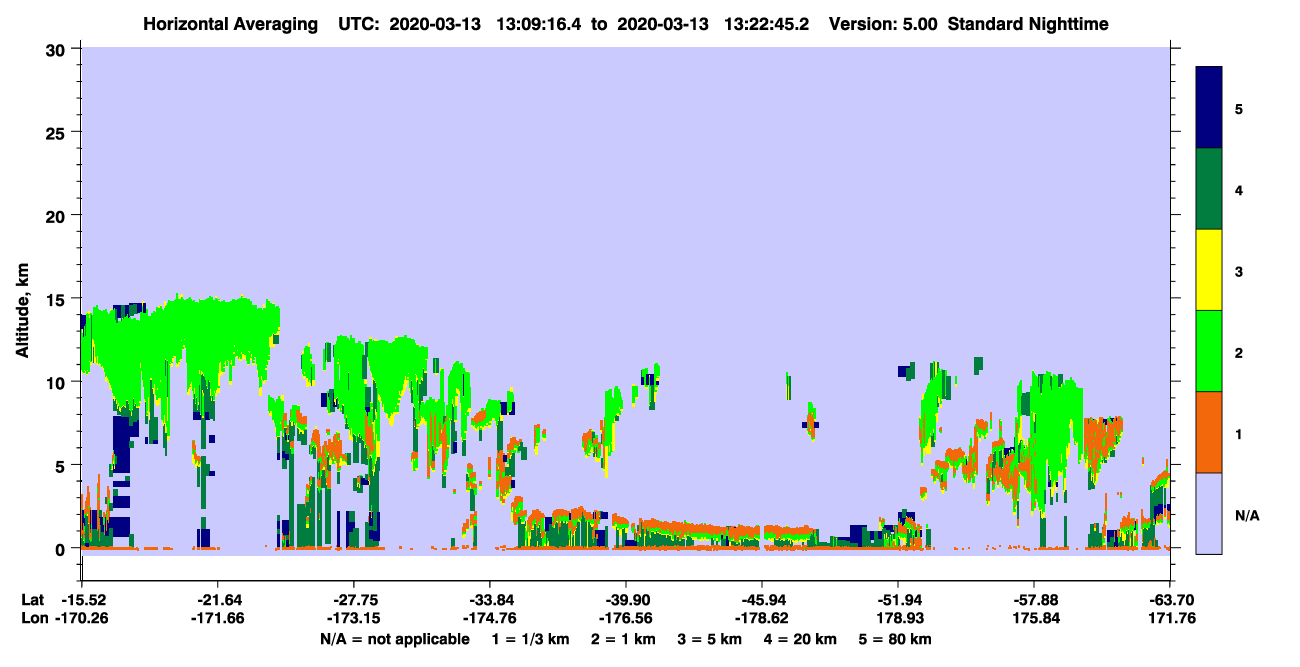Image resolution: width=1300 pixels, height=667 pixels.
Task: Click the start time '13:09:16.4'
Action: coord(538,24)
